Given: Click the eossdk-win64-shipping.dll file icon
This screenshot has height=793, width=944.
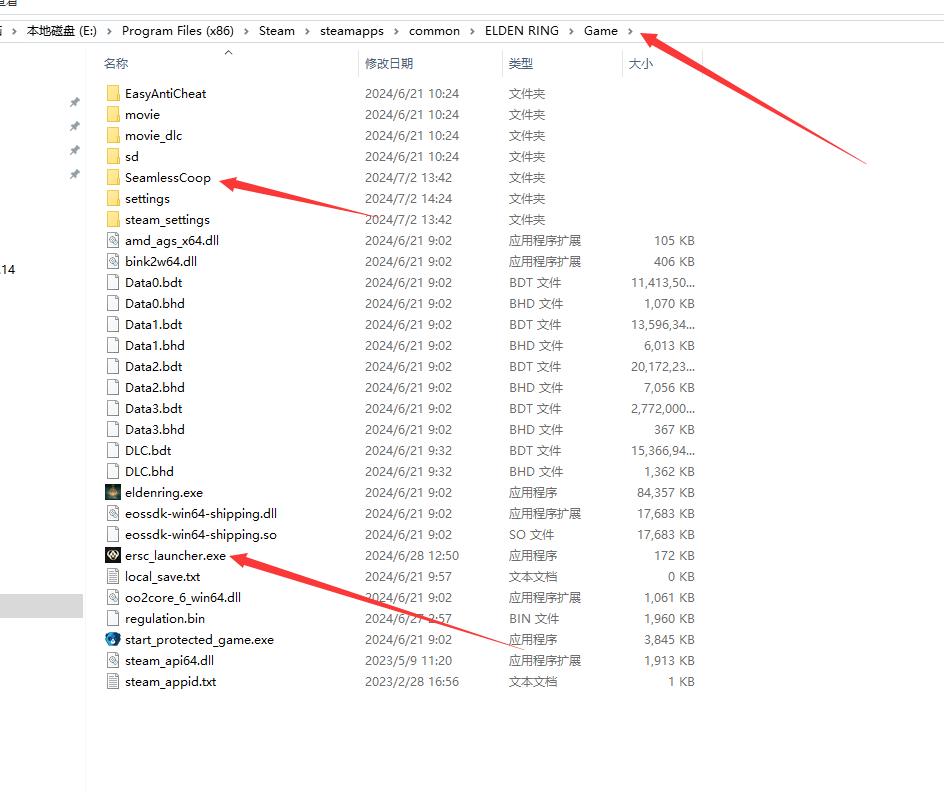Looking at the screenshot, I should 113,514.
